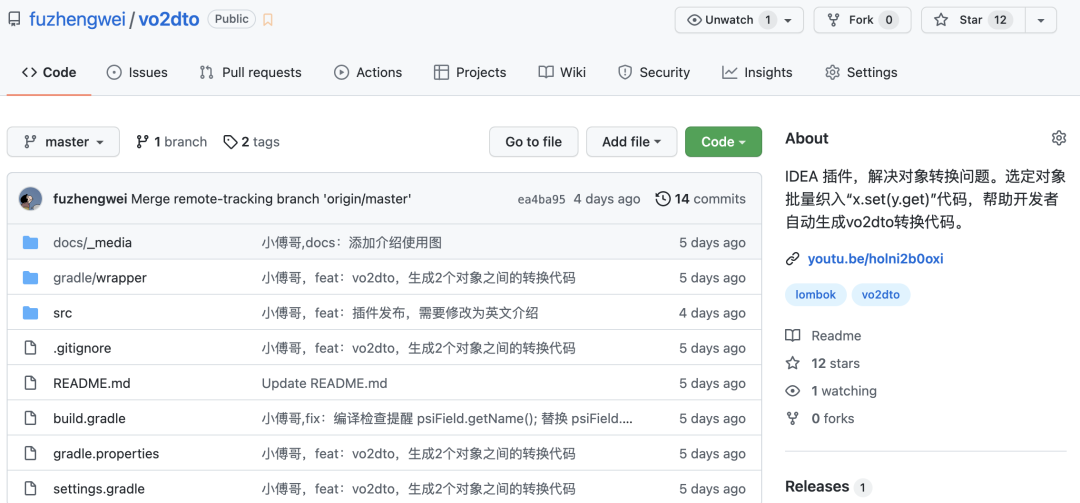This screenshot has width=1080, height=503.
Task: Click the branch count icon
Action: click(143, 142)
